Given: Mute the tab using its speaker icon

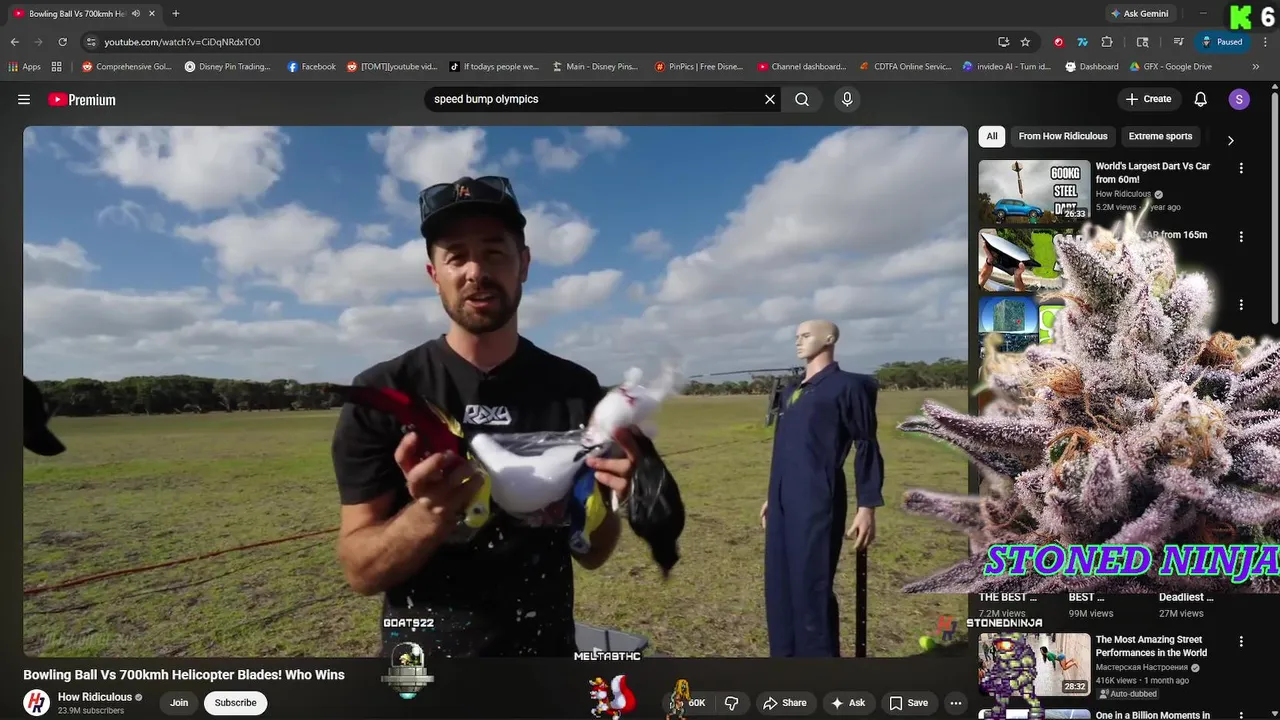Looking at the screenshot, I should (135, 13).
